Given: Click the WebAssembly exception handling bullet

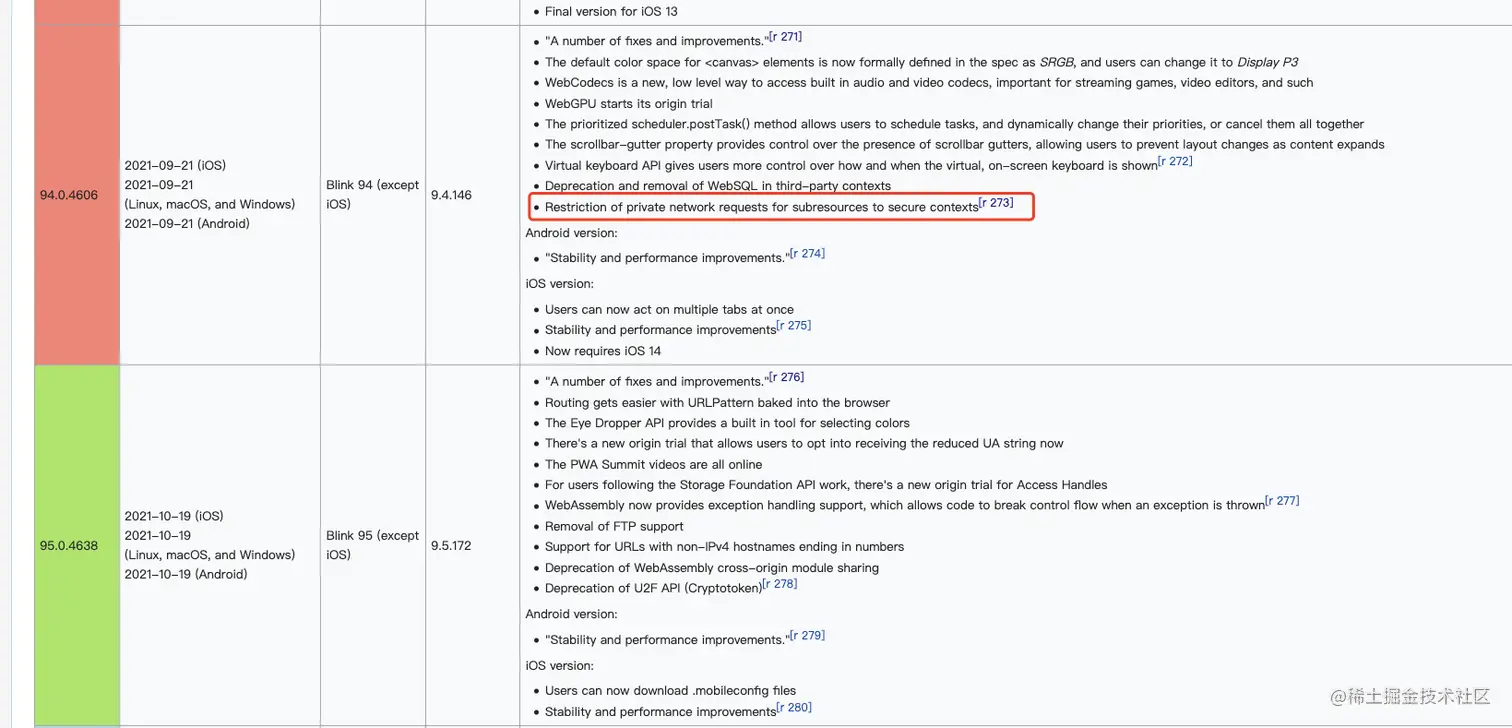Looking at the screenshot, I should pos(905,506).
